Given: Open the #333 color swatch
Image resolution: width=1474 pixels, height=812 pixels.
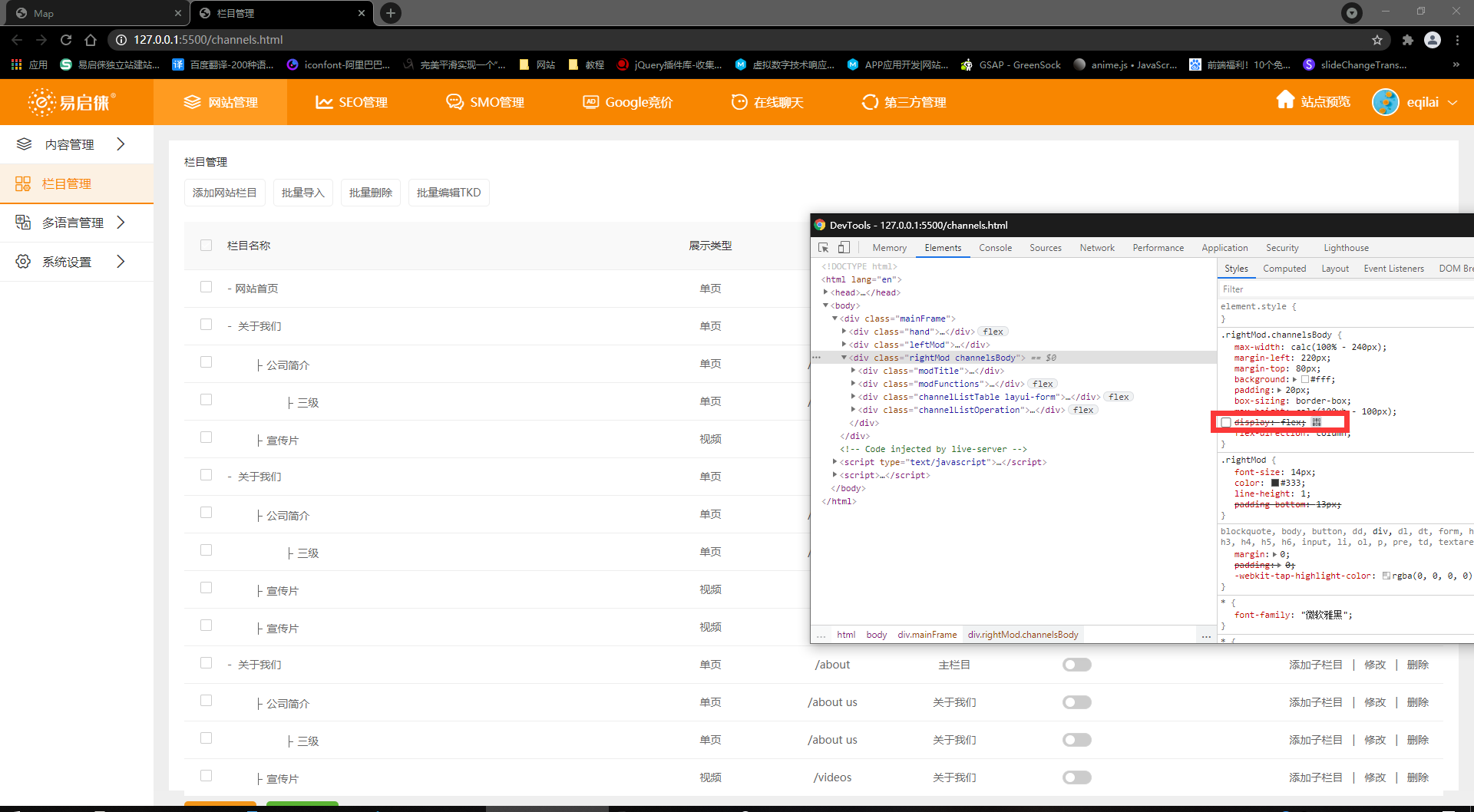Looking at the screenshot, I should [1275, 483].
